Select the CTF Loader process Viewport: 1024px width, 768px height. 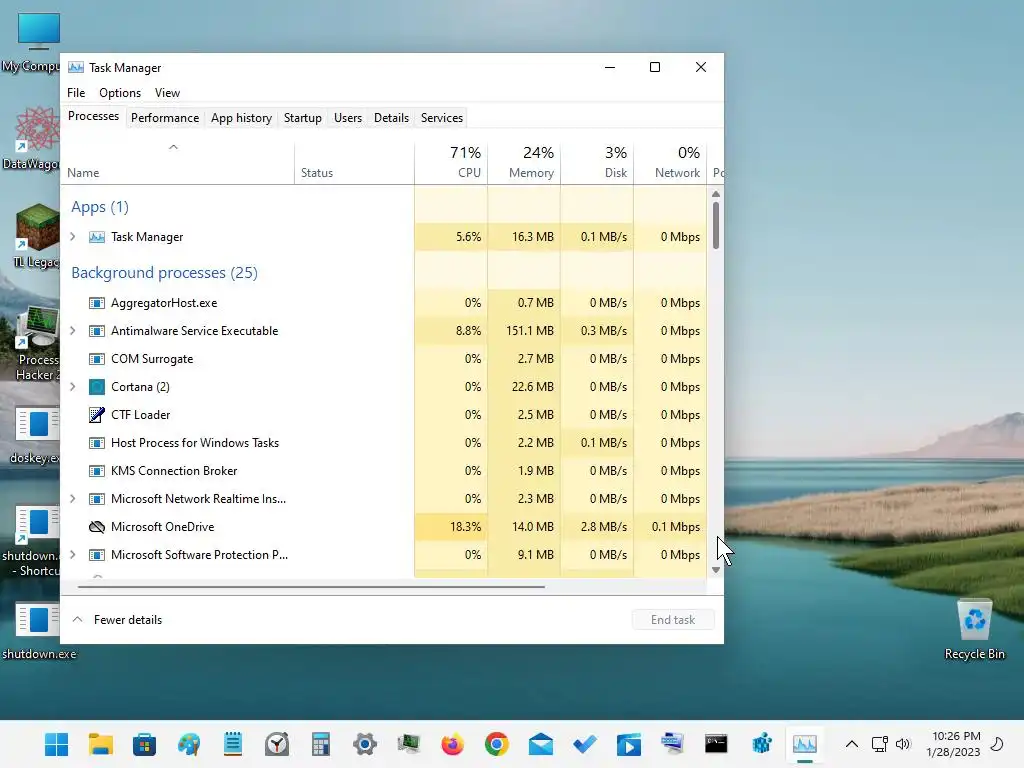[383, 415]
